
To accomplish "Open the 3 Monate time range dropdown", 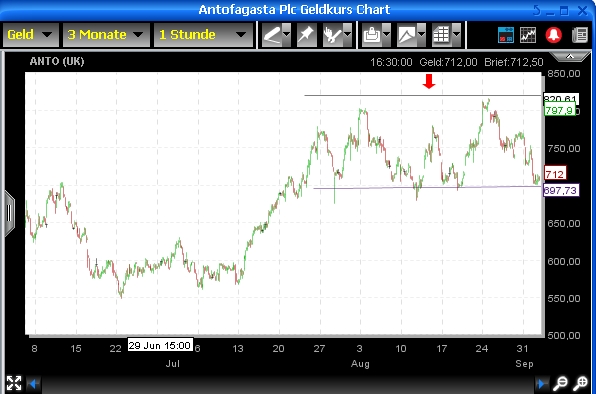I will (106, 35).
